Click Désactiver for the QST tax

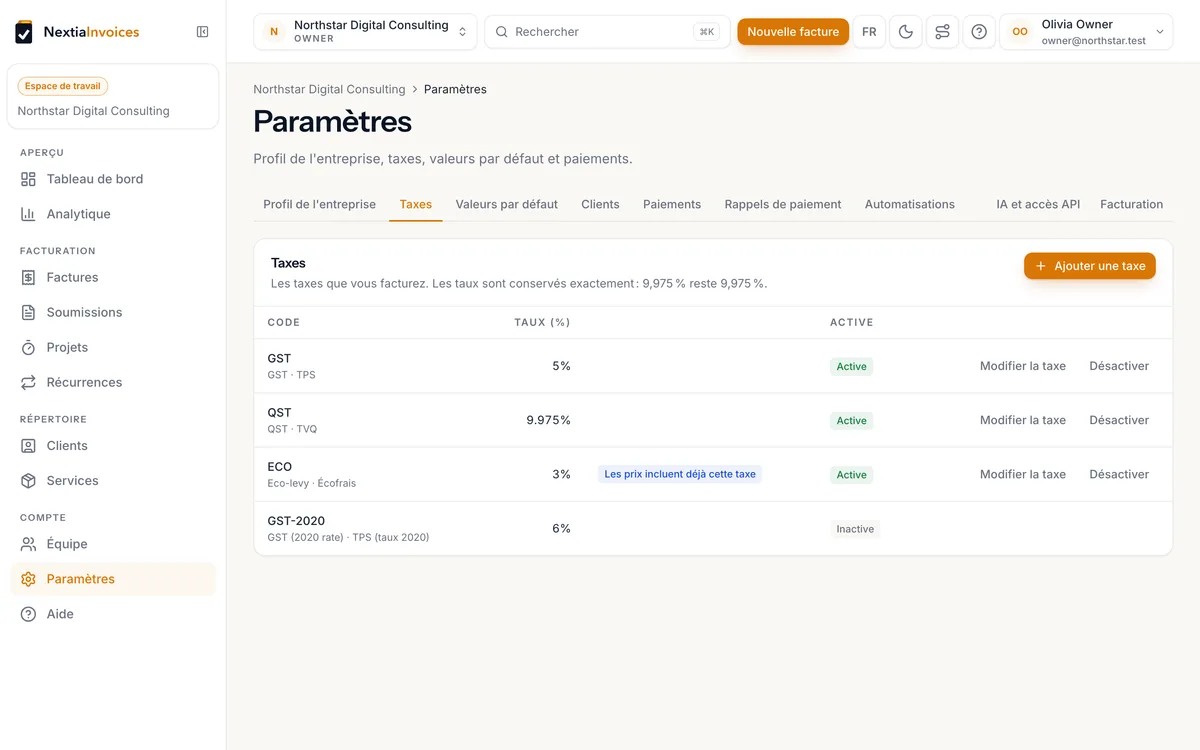tap(1119, 420)
